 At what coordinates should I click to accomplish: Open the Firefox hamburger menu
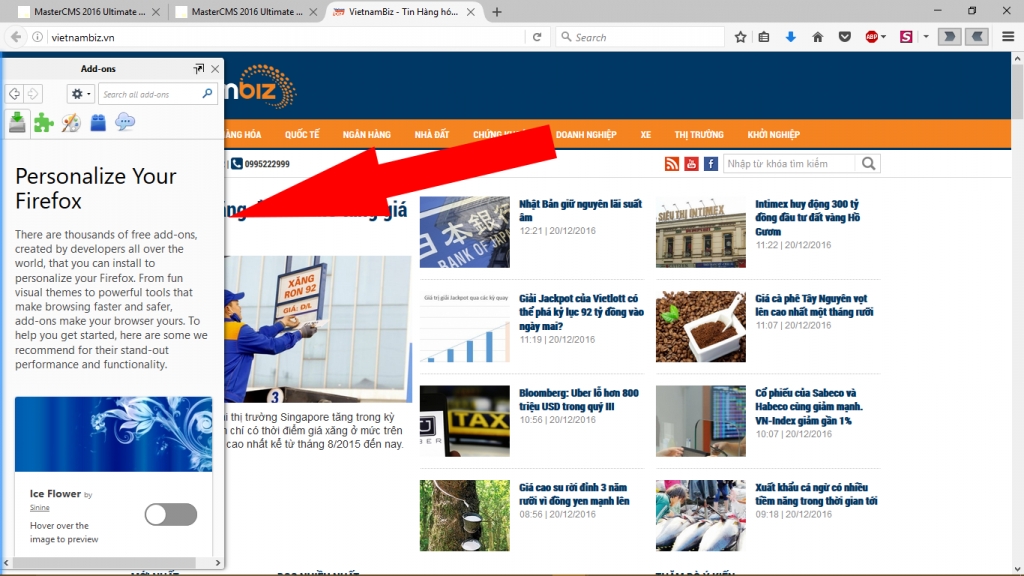(1008, 37)
